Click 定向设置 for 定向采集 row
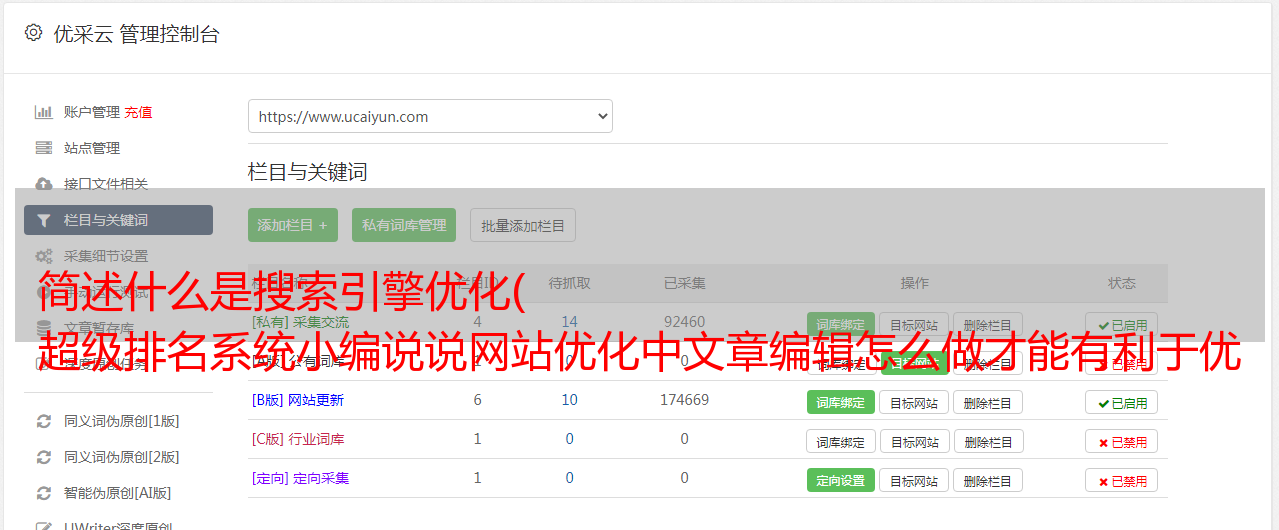 click(x=841, y=480)
